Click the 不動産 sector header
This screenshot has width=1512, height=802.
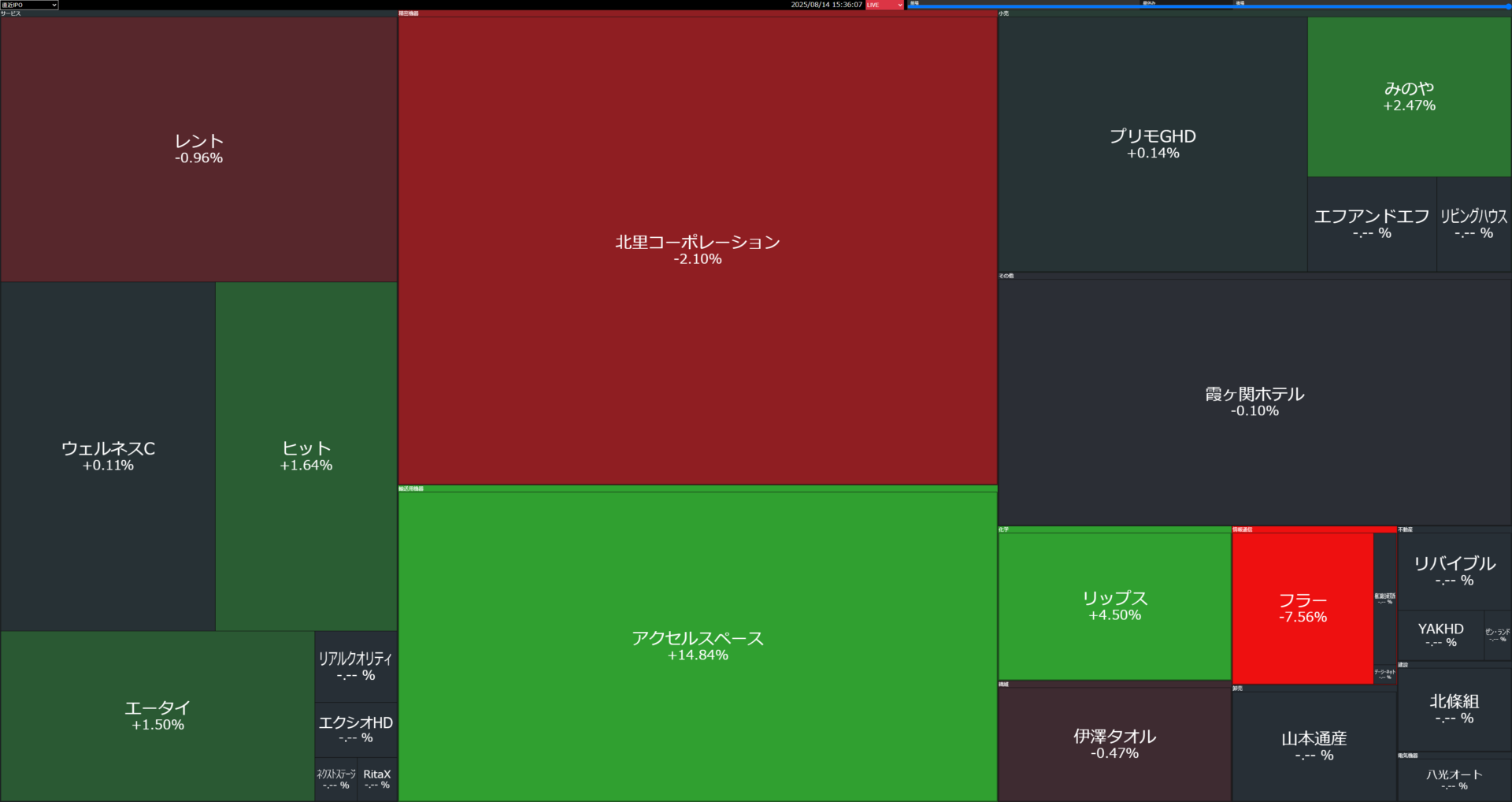pos(1455,529)
